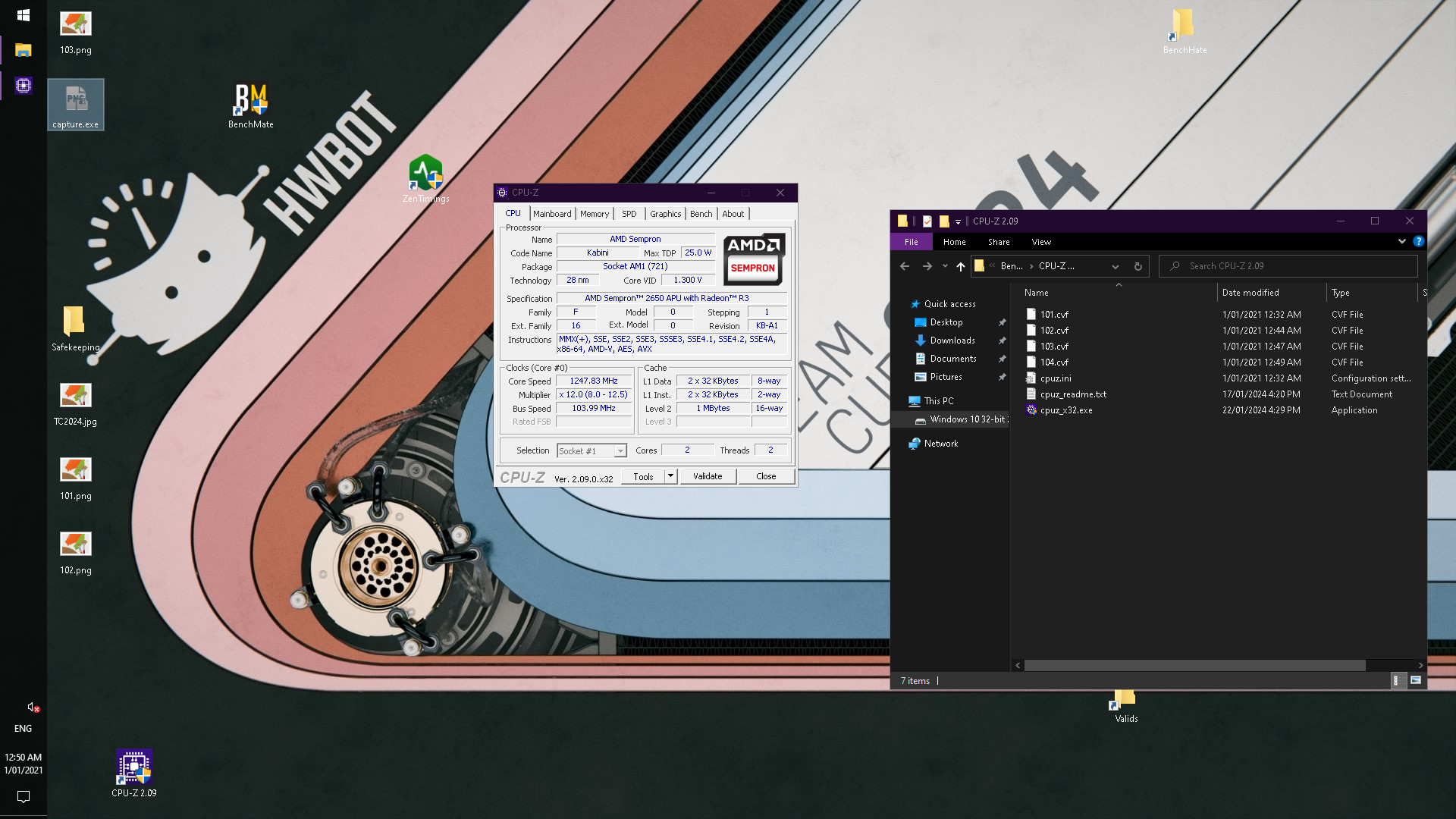Open TC2024.jpg on the desktop
Screen dimensions: 1456x819
click(76, 403)
